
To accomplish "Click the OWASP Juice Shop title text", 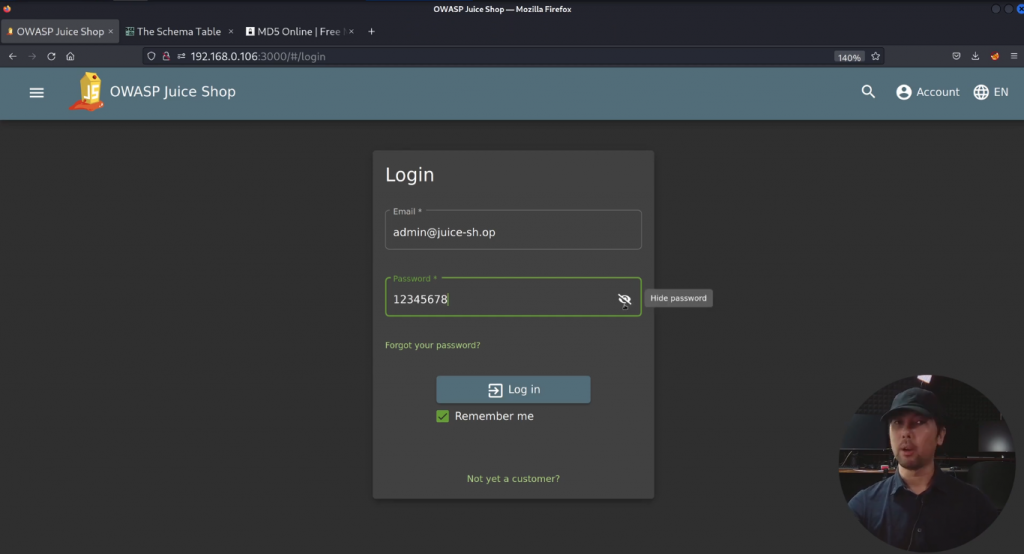I will pyautogui.click(x=172, y=92).
